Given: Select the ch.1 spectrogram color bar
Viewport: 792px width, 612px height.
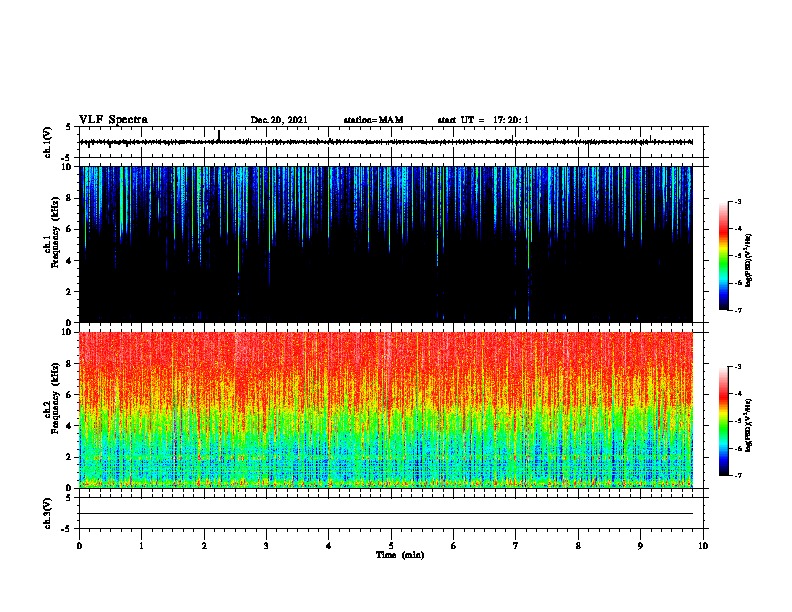Looking at the screenshot, I should coord(724,256).
